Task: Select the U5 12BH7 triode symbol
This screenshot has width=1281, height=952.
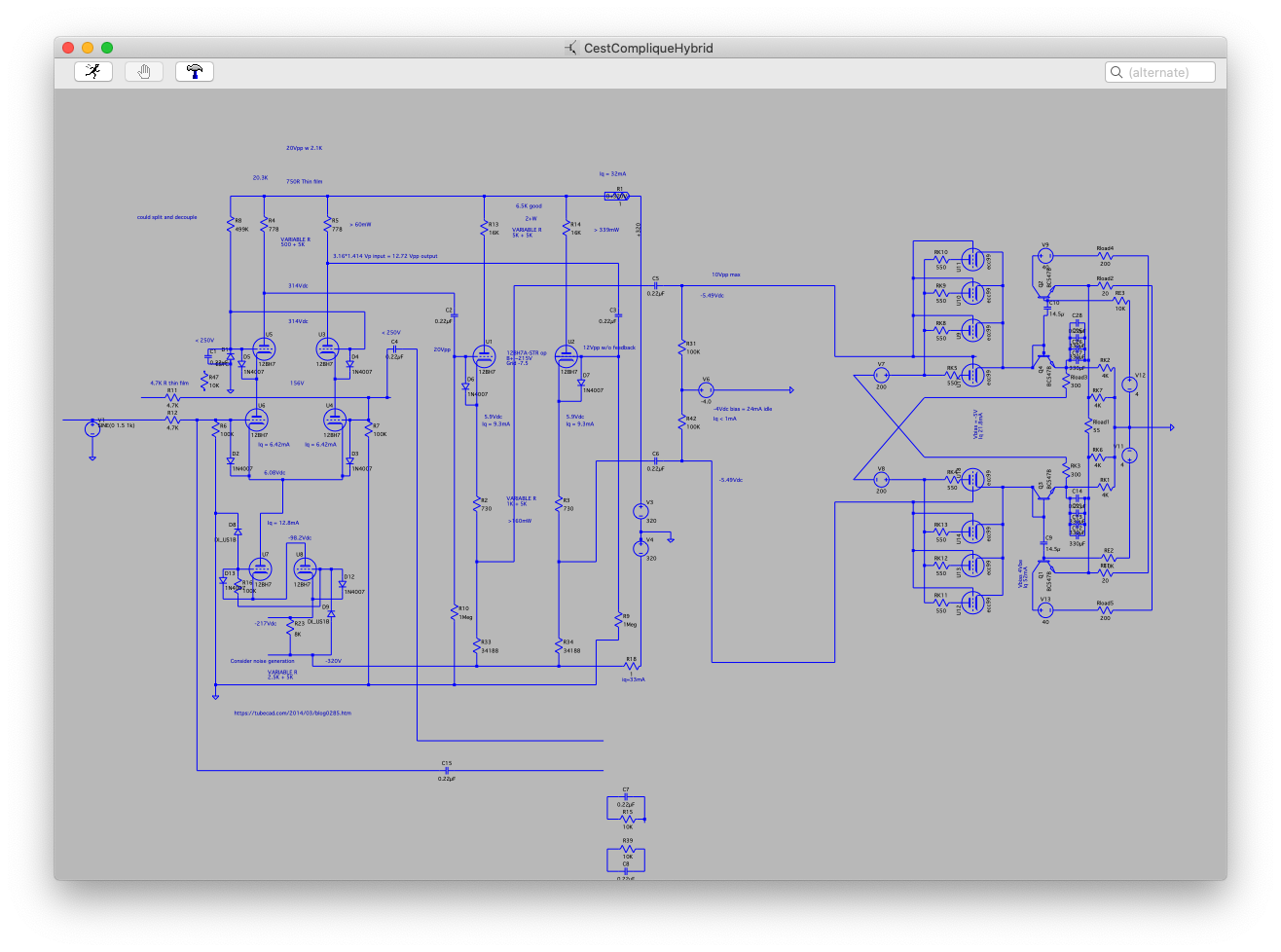Action: (x=264, y=348)
